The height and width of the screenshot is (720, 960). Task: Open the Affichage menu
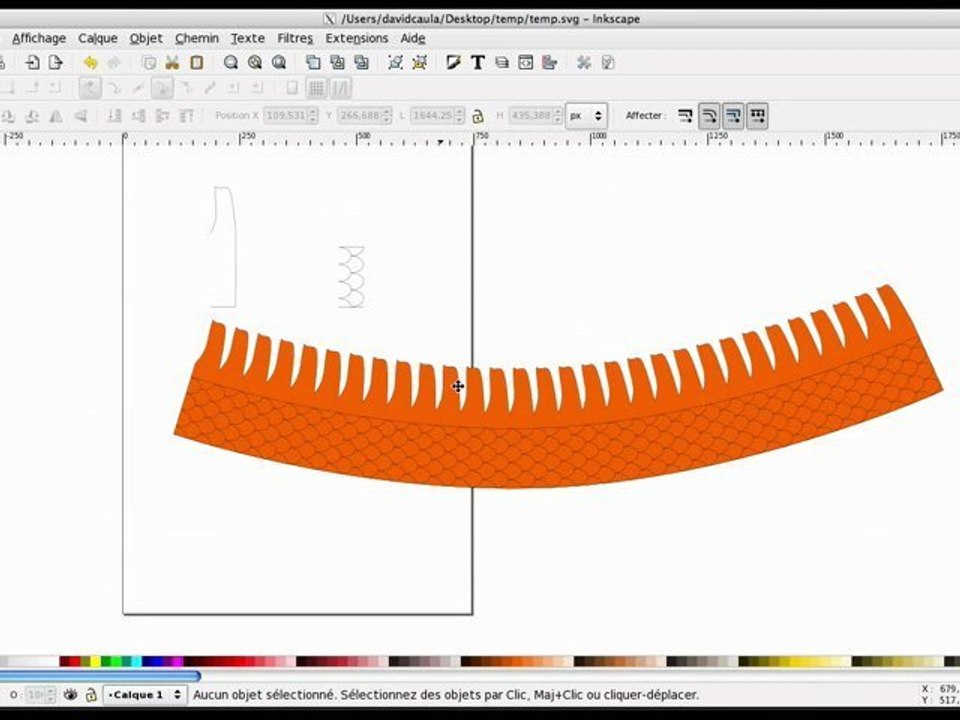pyautogui.click(x=39, y=38)
